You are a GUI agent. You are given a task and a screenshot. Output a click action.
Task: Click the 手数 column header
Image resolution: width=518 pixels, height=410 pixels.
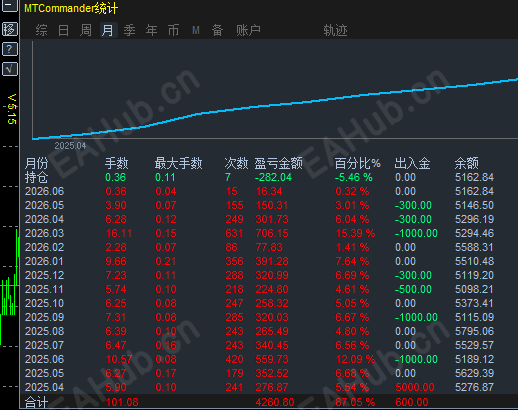tap(117, 163)
